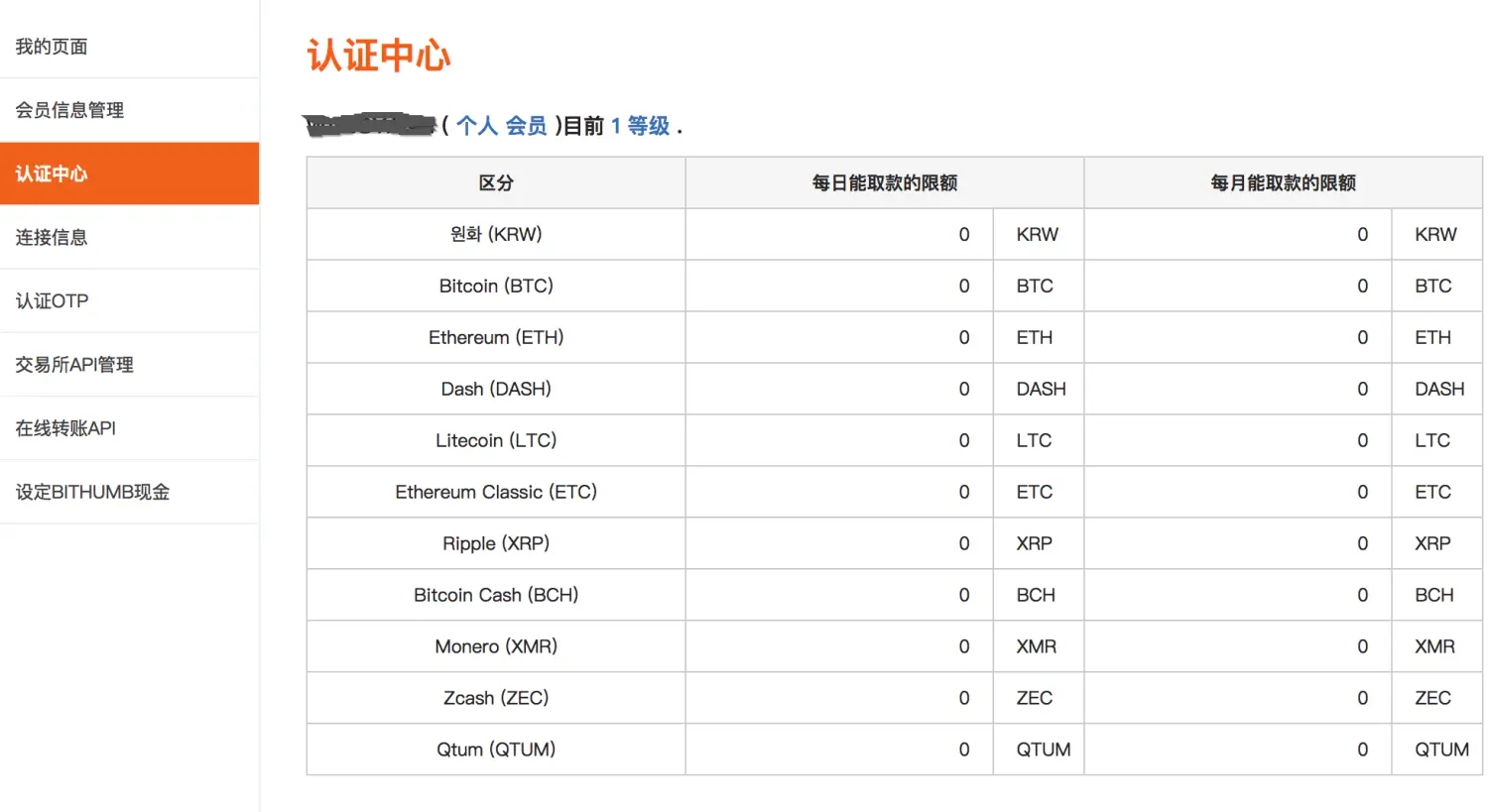1488x812 pixels.
Task: Click the 1 等级 membership level link
Action: pos(641,126)
